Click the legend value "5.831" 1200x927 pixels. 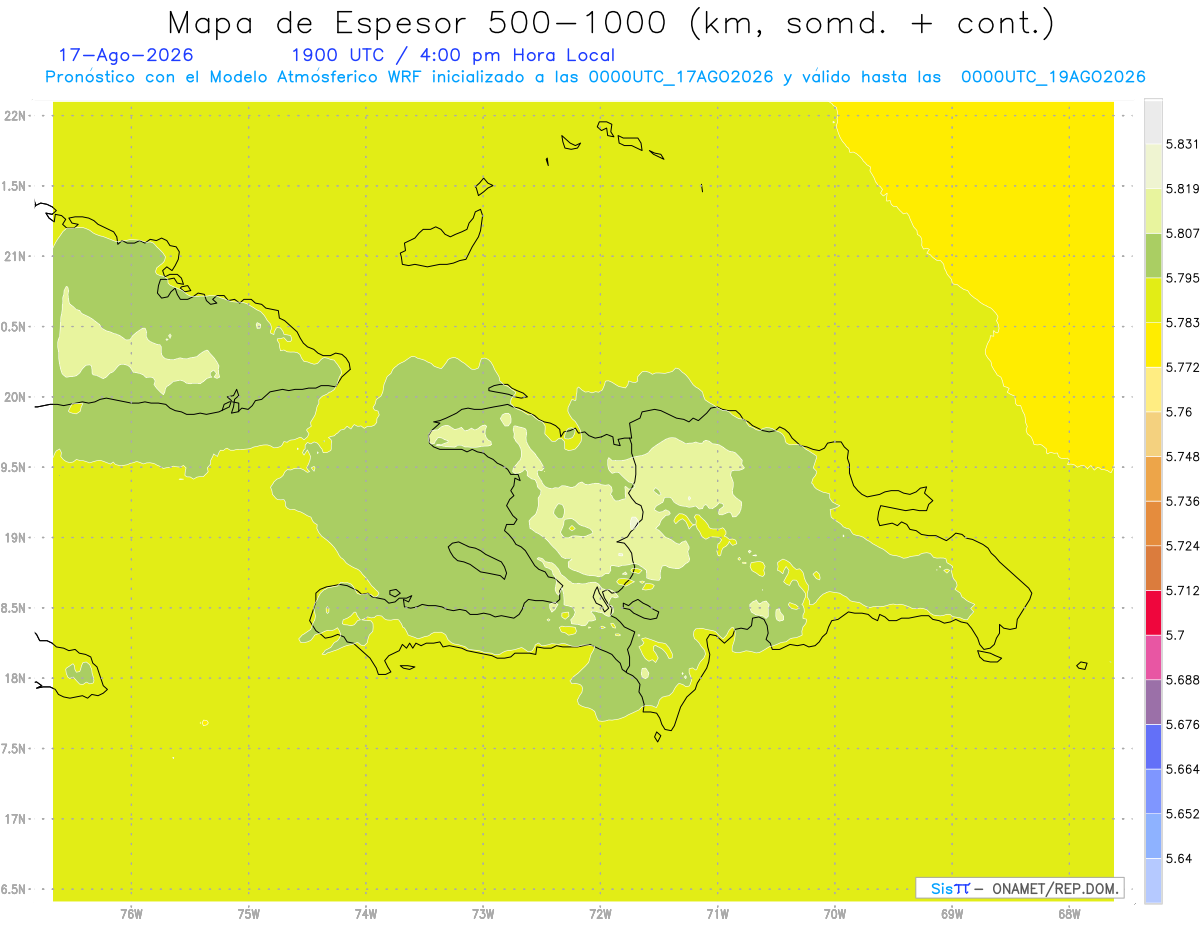(1182, 144)
